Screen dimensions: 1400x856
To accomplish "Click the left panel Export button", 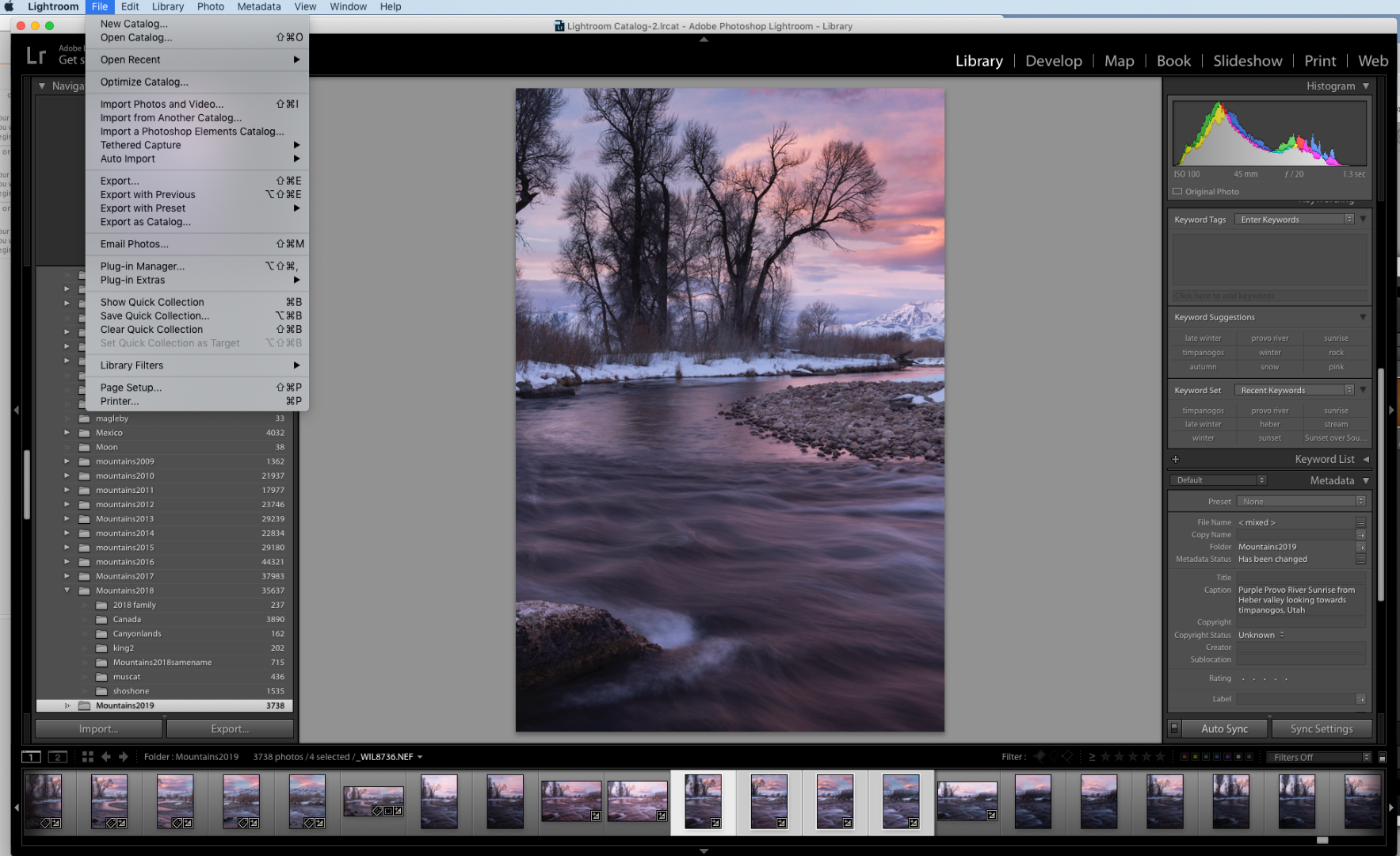I will click(231, 728).
